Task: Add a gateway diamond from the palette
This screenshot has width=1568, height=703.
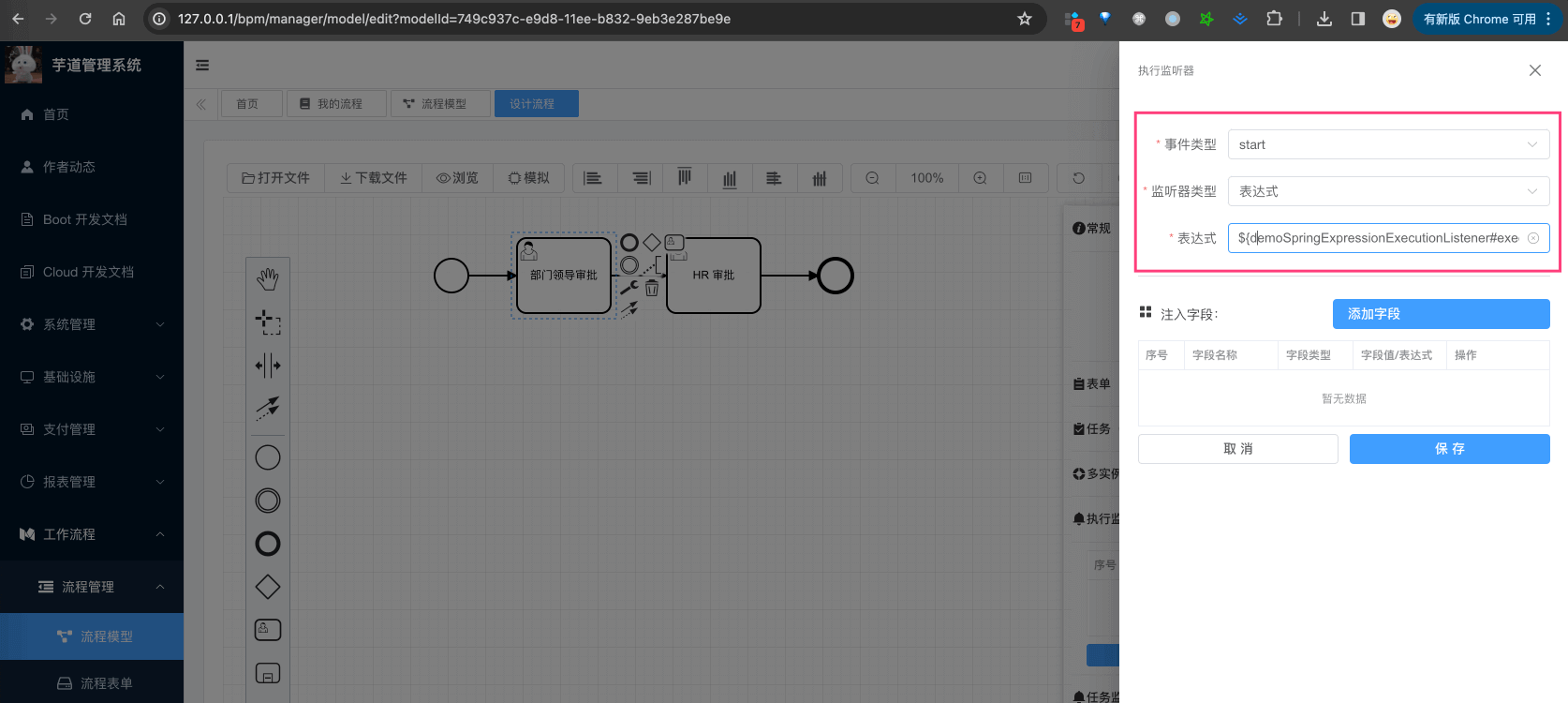Action: click(268, 587)
